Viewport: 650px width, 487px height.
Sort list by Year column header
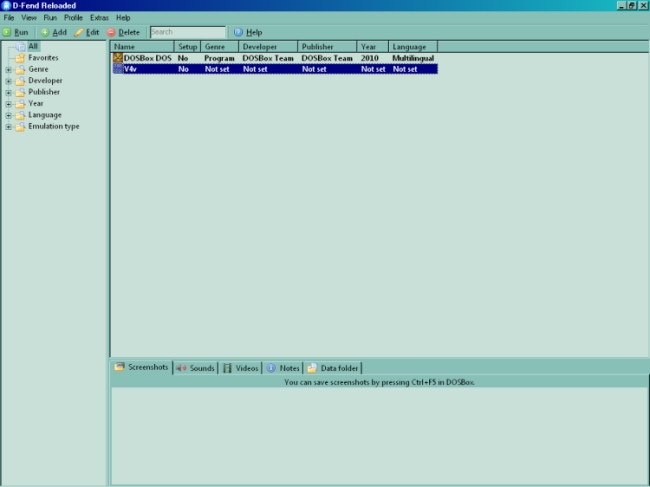tap(373, 46)
